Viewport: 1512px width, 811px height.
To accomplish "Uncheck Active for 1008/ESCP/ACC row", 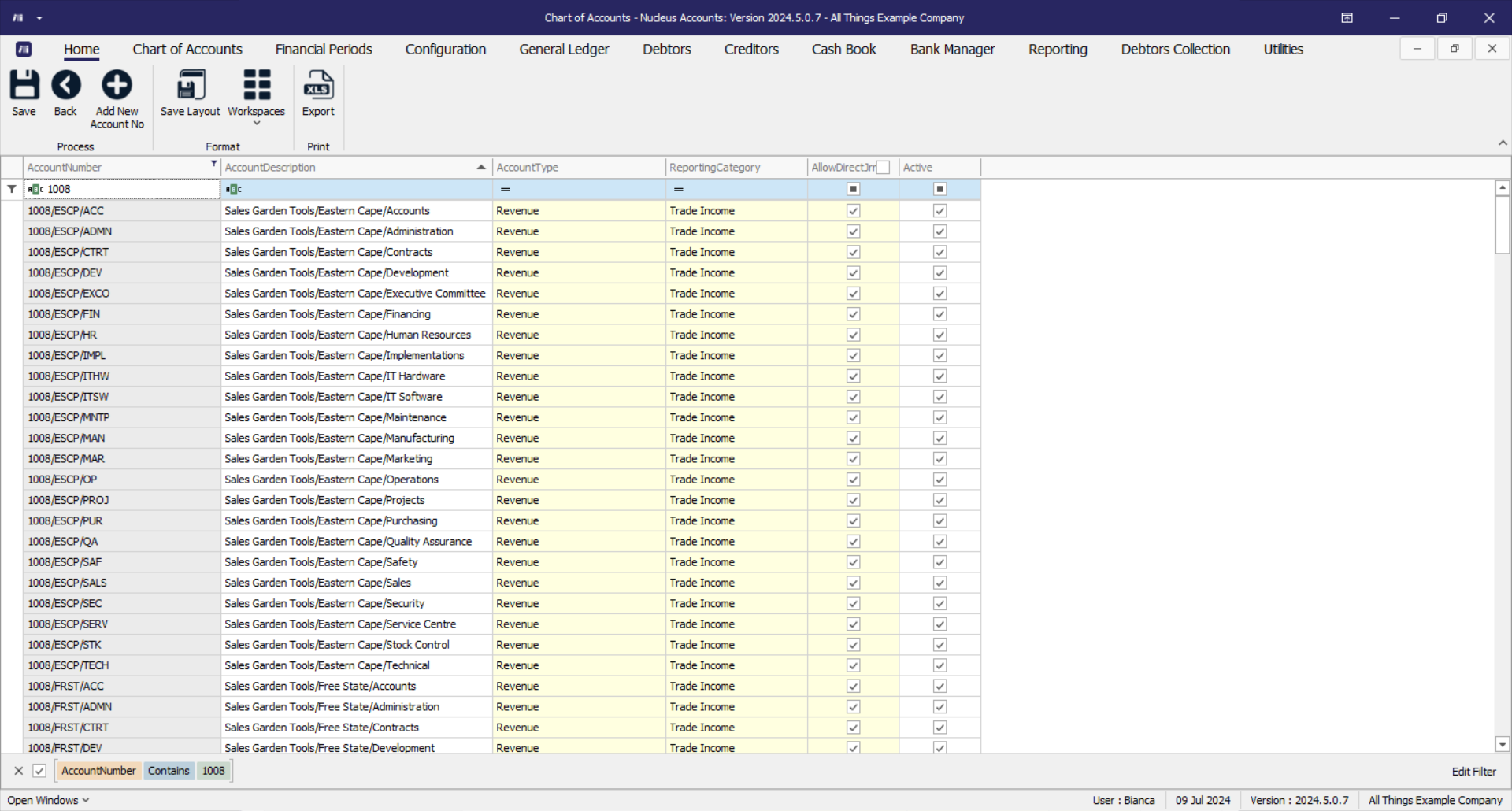I will (x=939, y=211).
